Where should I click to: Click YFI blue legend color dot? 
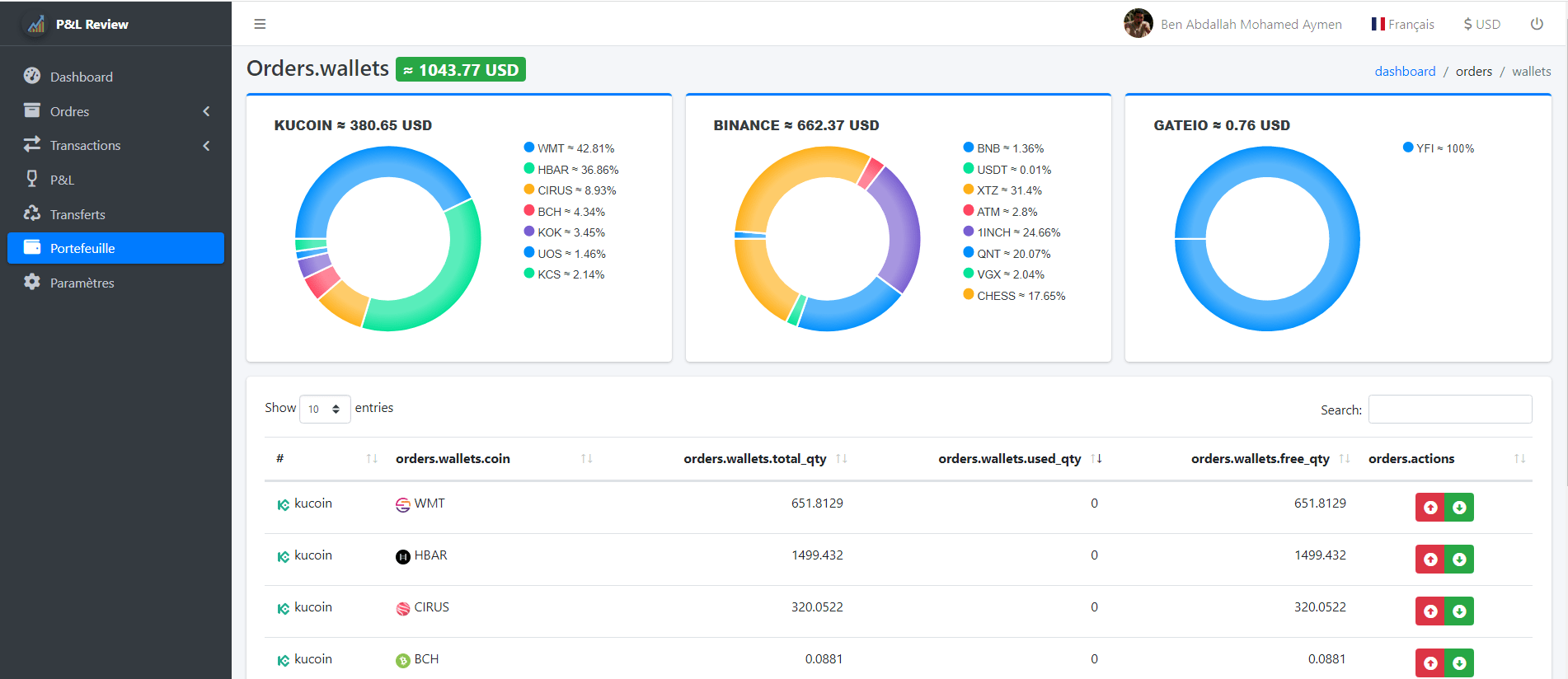[1408, 148]
